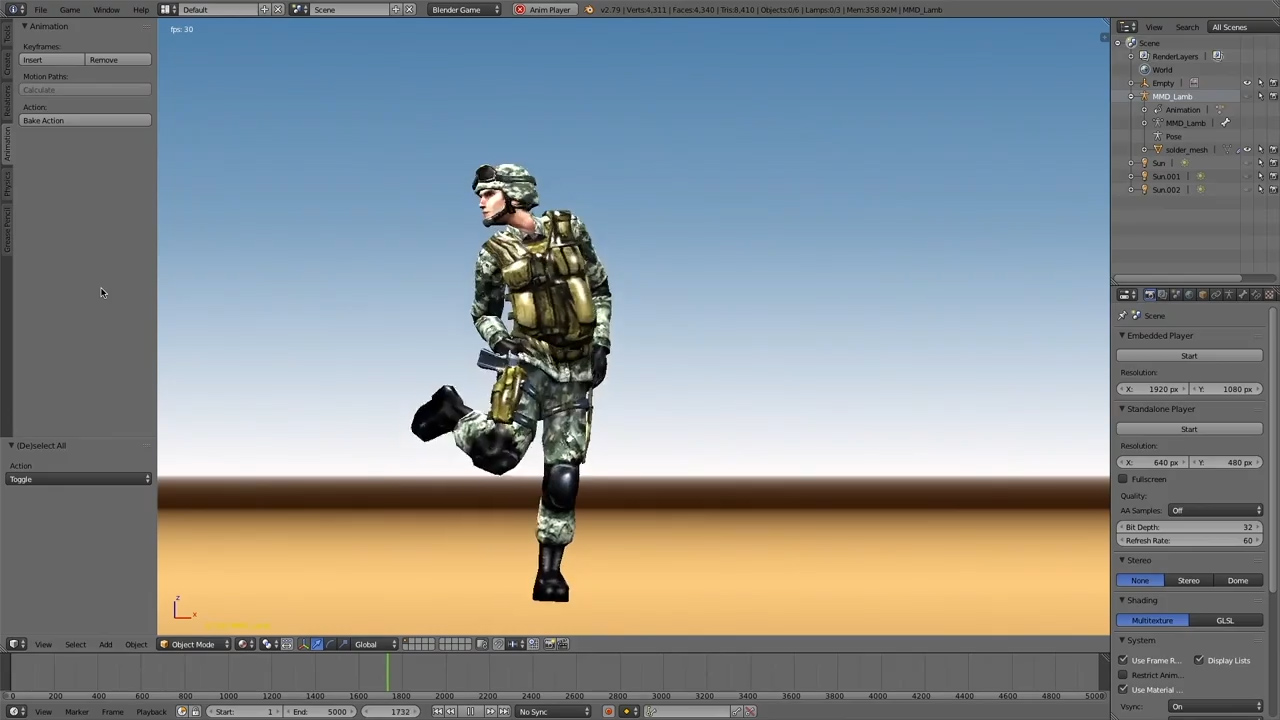Image resolution: width=1280 pixels, height=720 pixels.
Task: Start the Embedded Player
Action: [x=1189, y=356]
